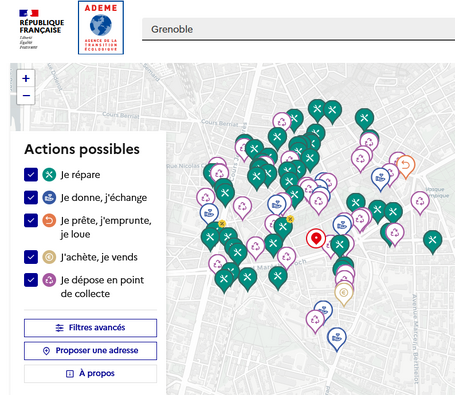455x395 pixels.
Task: Select the bottommost blue donation pin
Action: [337, 338]
